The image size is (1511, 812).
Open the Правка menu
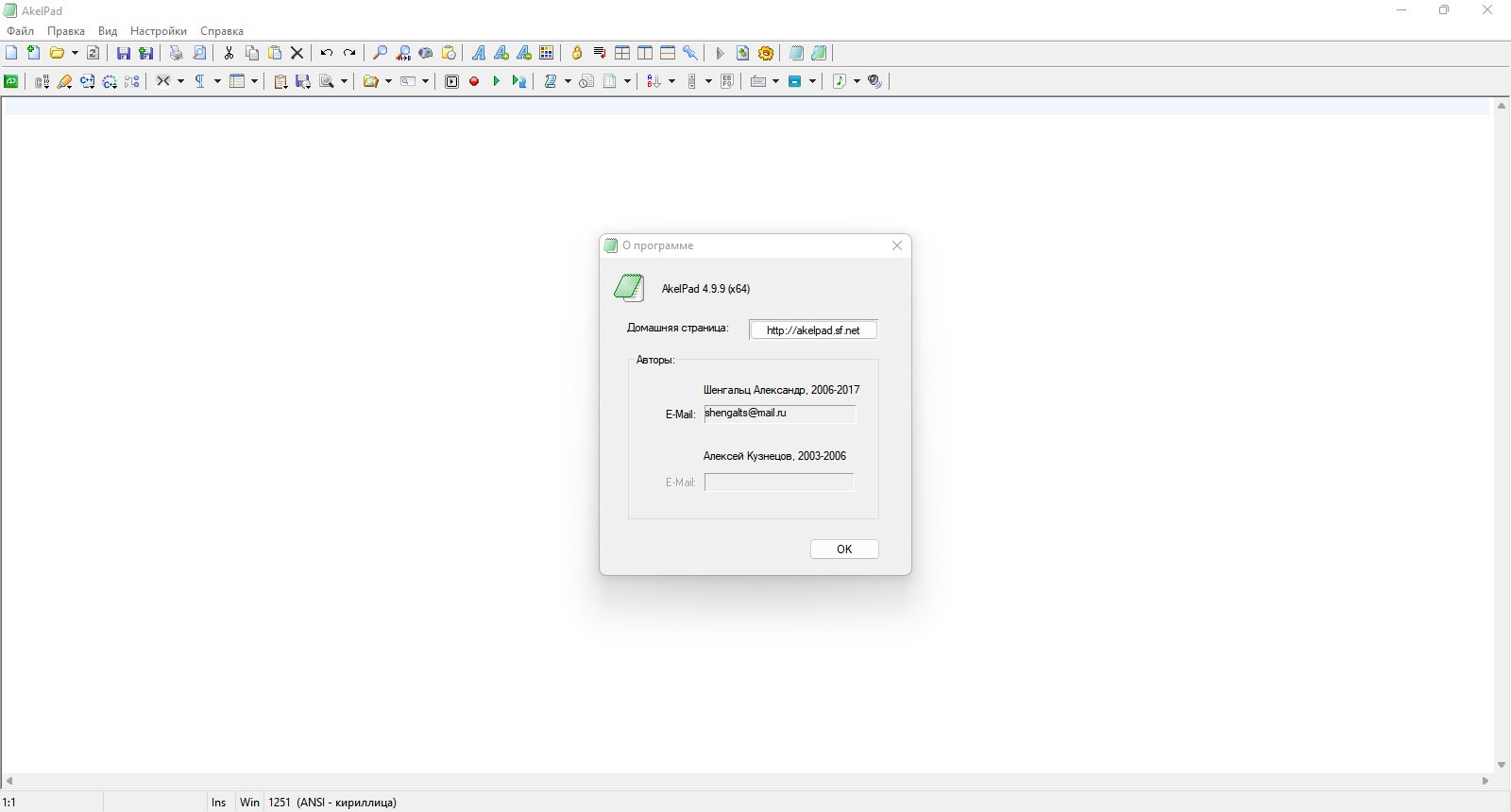click(66, 31)
